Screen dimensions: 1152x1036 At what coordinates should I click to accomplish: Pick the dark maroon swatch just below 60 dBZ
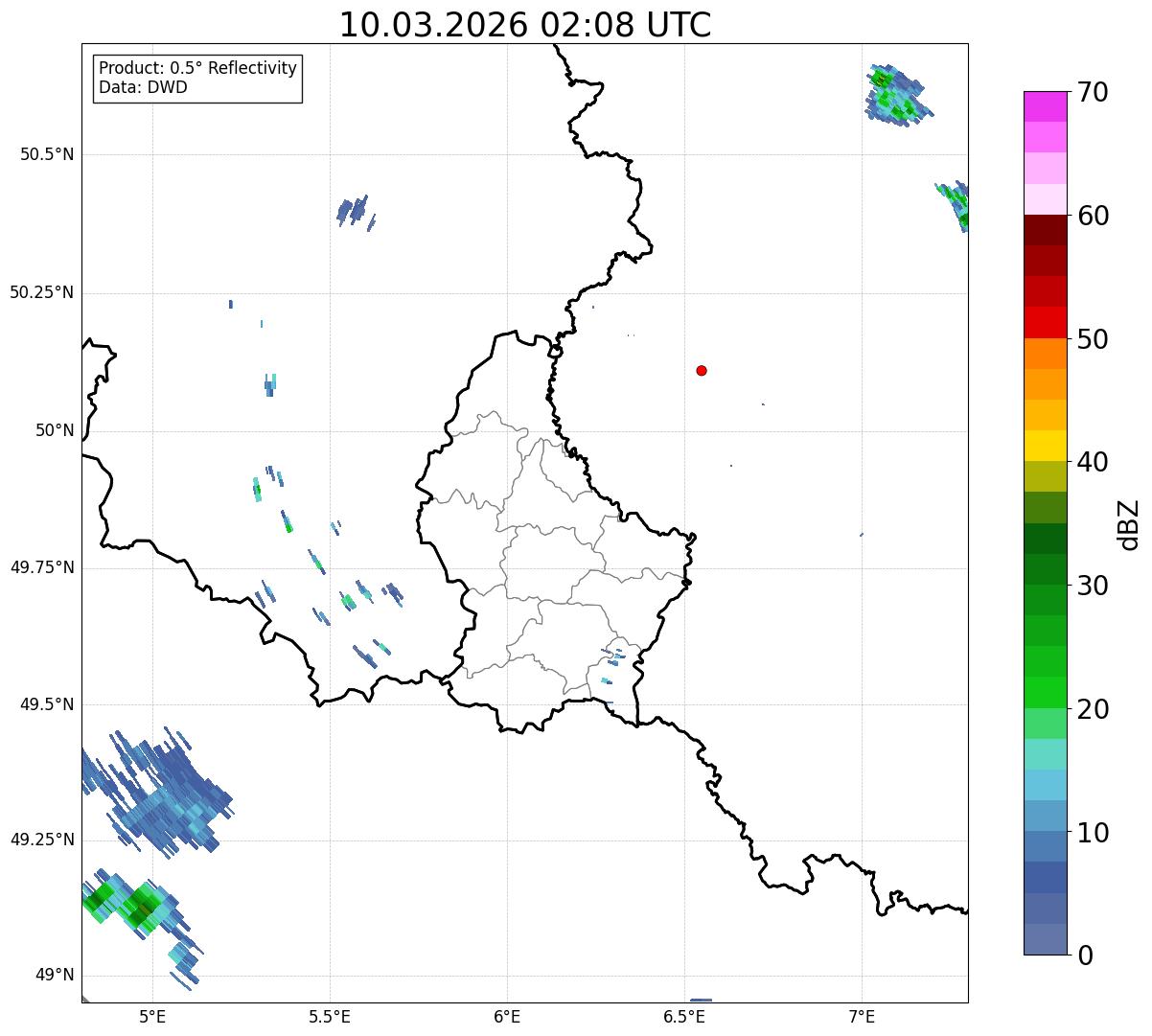[1045, 230]
